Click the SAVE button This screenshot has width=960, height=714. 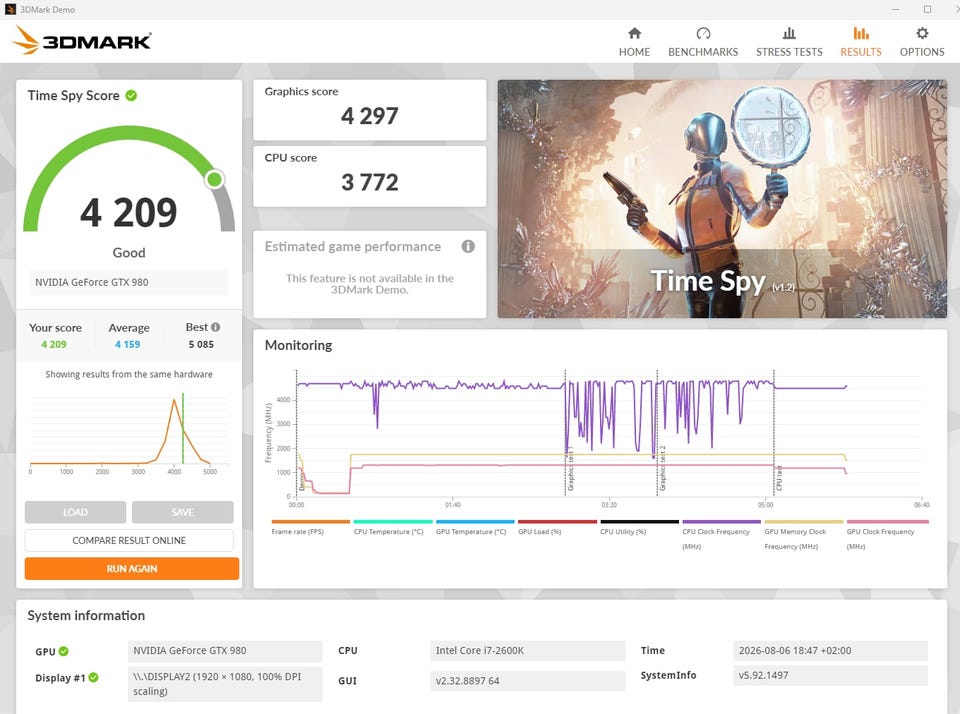[182, 512]
